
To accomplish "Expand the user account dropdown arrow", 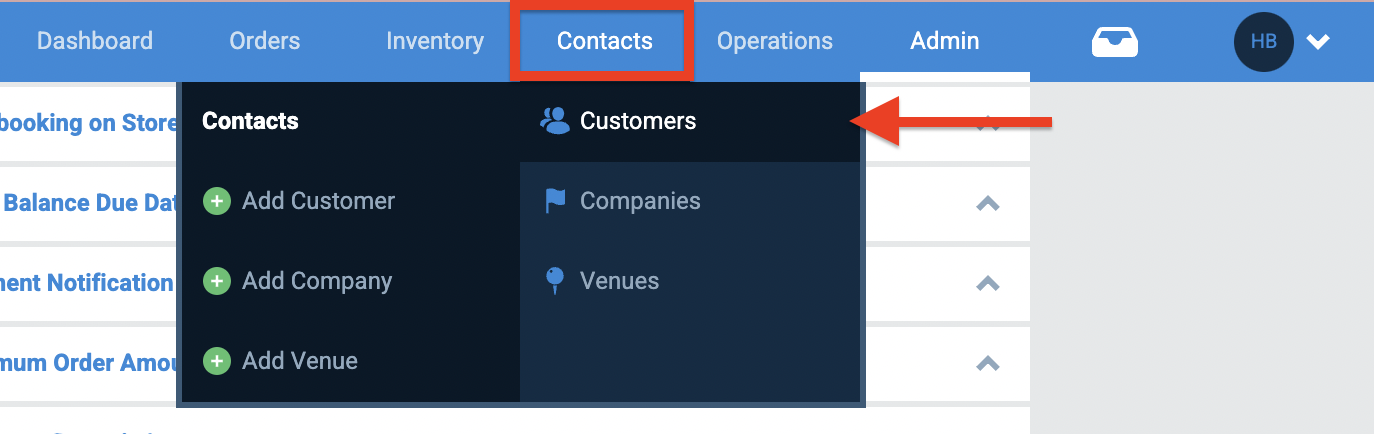I will 1318,42.
